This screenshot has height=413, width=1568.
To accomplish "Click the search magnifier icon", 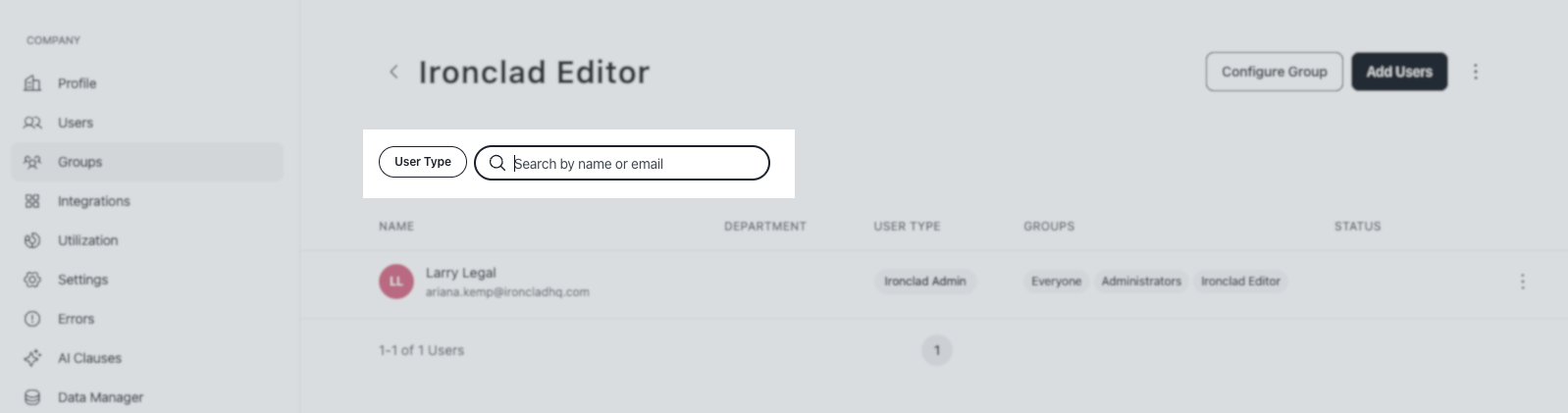I will click(x=497, y=163).
